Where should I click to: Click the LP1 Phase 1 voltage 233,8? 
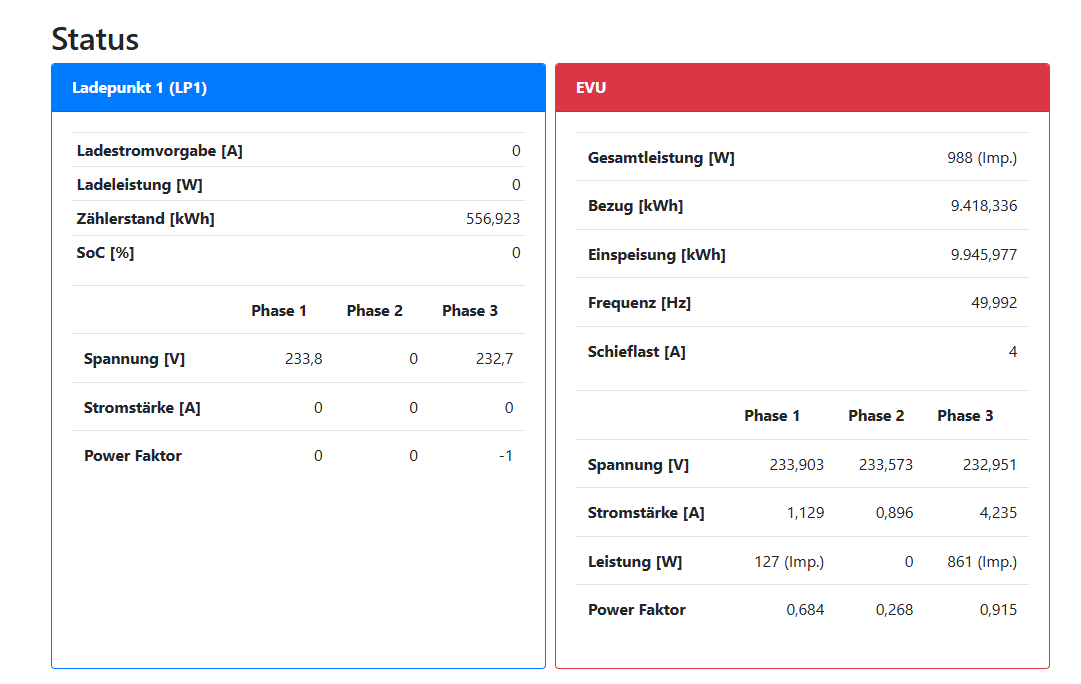[303, 359]
